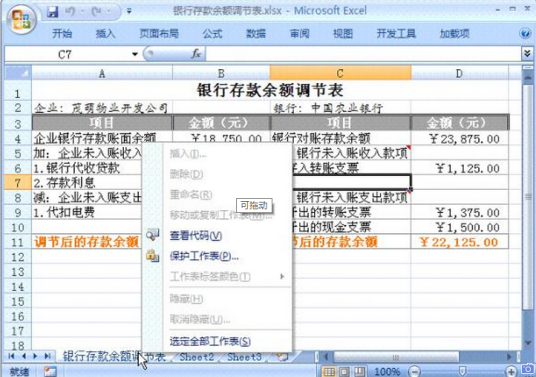536x377 pixels.
Task: Click the 100% zoom level button
Action: [387, 372]
